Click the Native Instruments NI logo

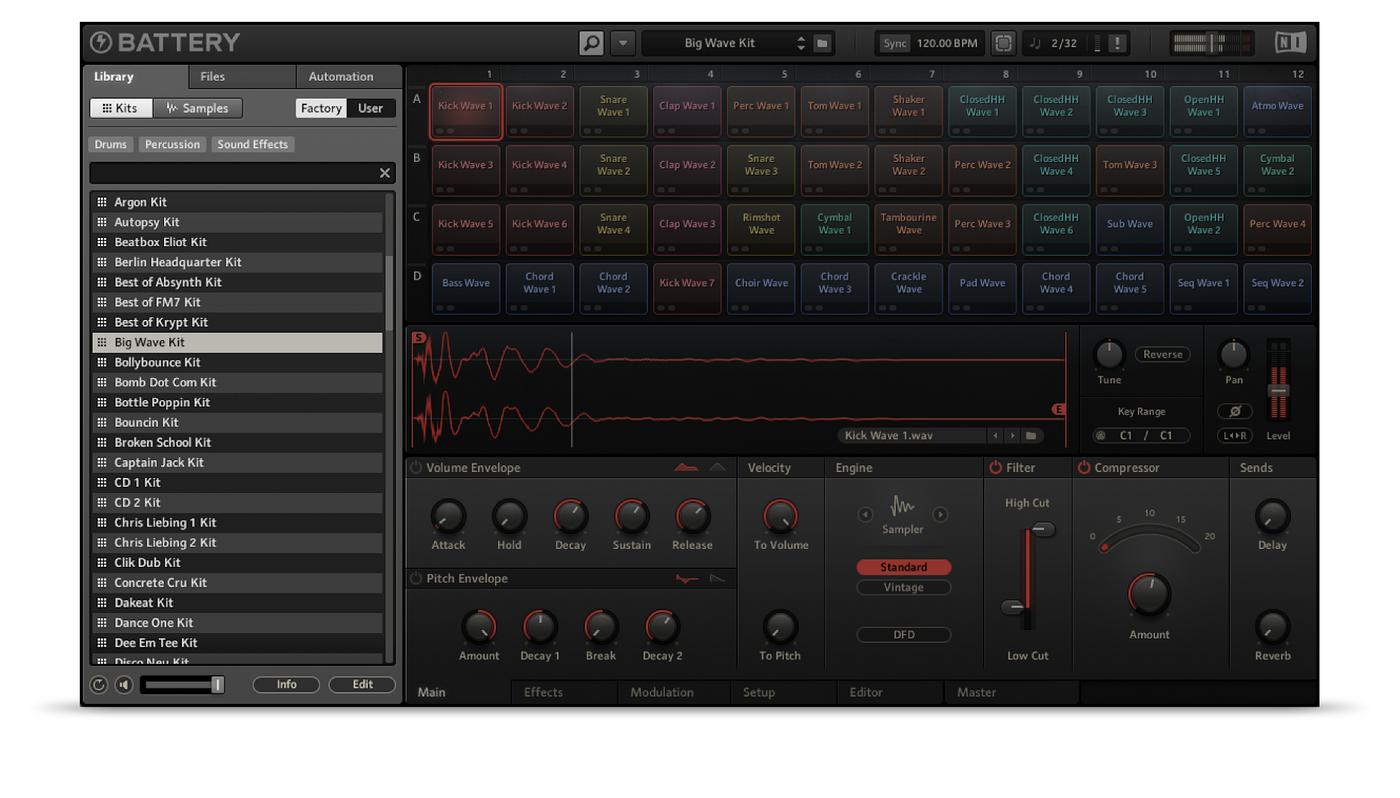pos(1290,42)
